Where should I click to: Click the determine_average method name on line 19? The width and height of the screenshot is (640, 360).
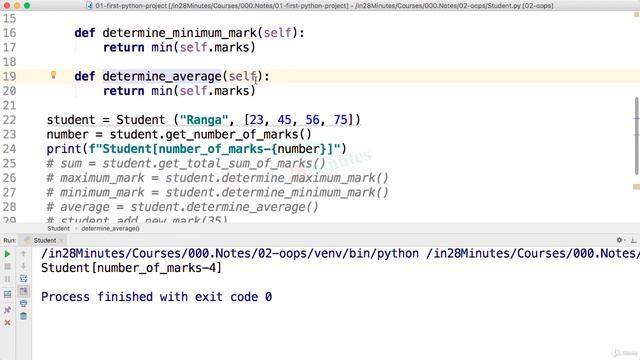coord(162,76)
